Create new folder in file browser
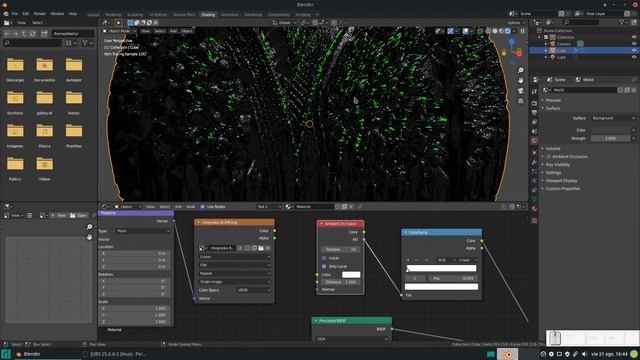The image size is (640, 360). click(44, 33)
